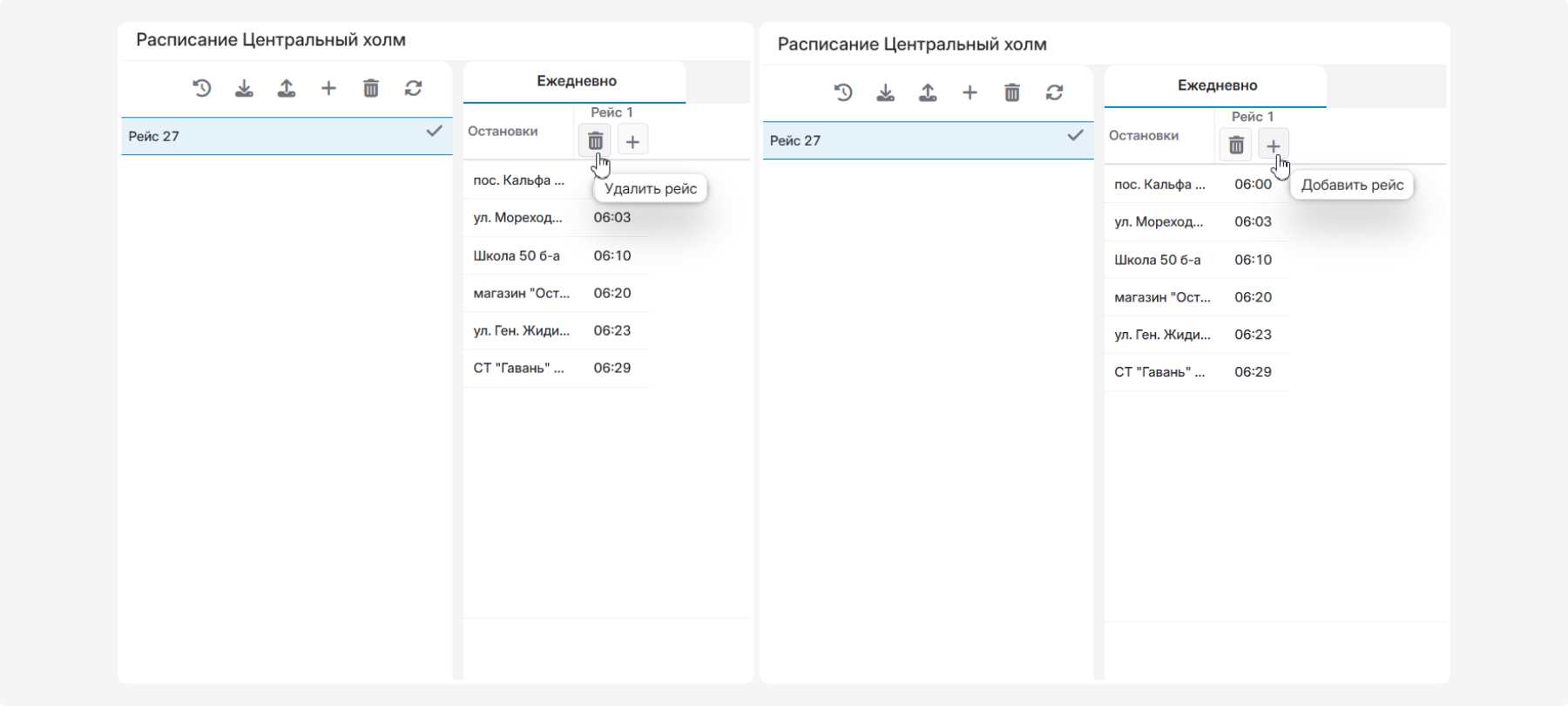Click download icon in left panel toolbar
Viewport: 1568px width, 706px height.
(x=244, y=88)
